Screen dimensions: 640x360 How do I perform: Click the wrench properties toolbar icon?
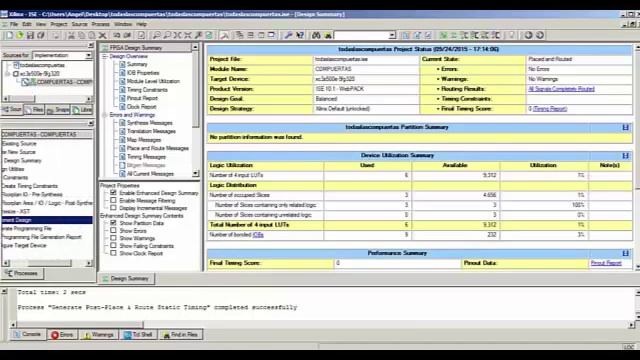(288, 36)
